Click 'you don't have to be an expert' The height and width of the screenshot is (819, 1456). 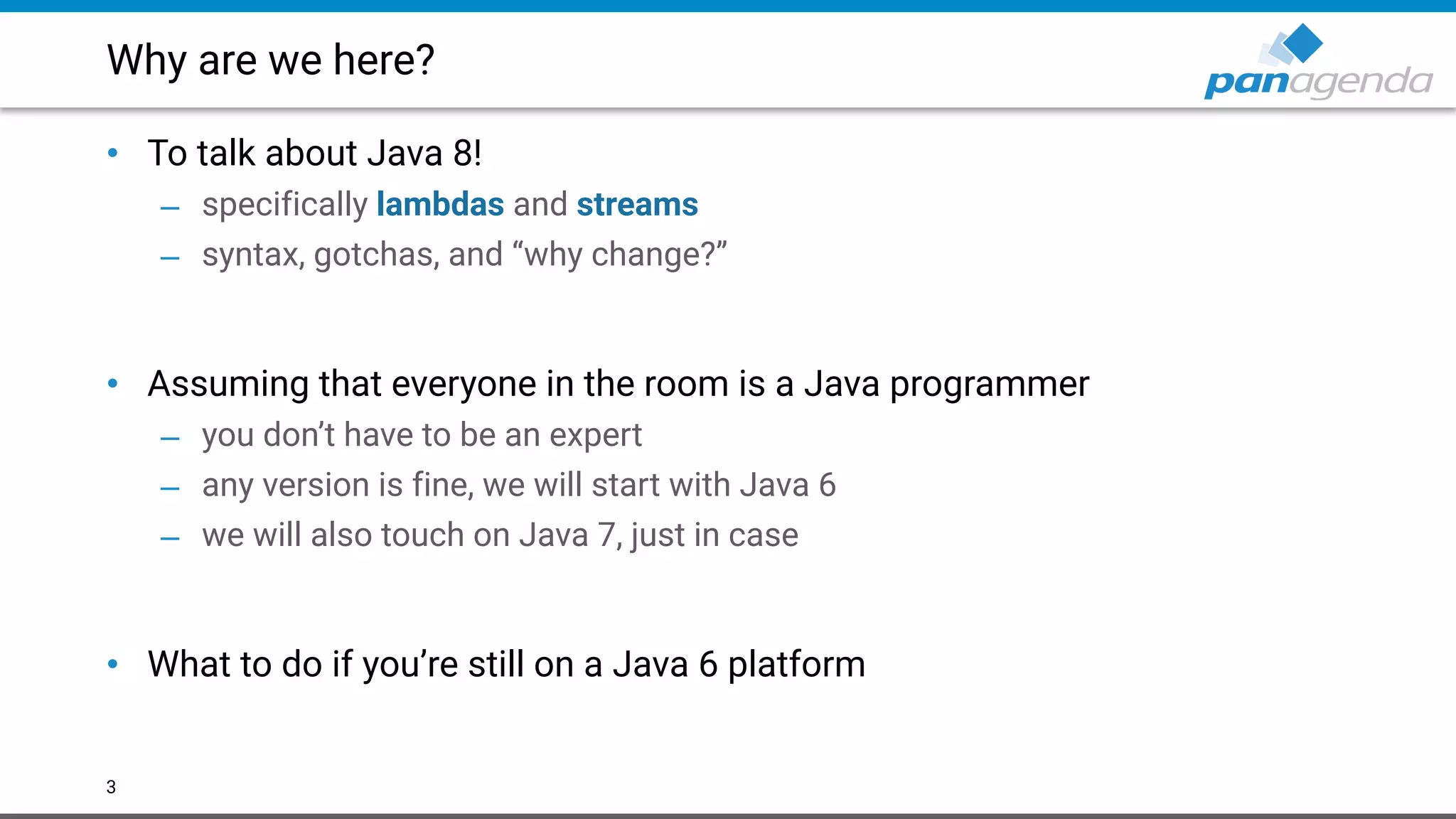[422, 435]
